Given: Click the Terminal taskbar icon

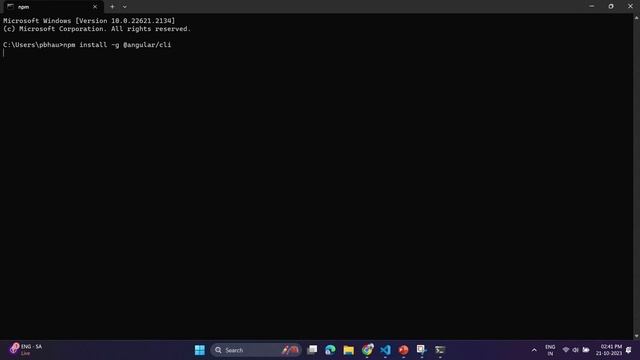Looking at the screenshot, I should [440, 350].
